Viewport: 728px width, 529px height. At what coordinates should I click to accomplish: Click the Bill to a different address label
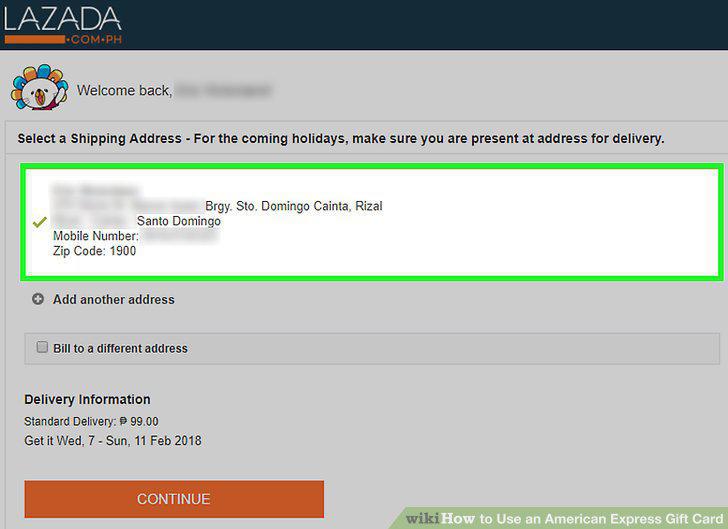[120, 348]
